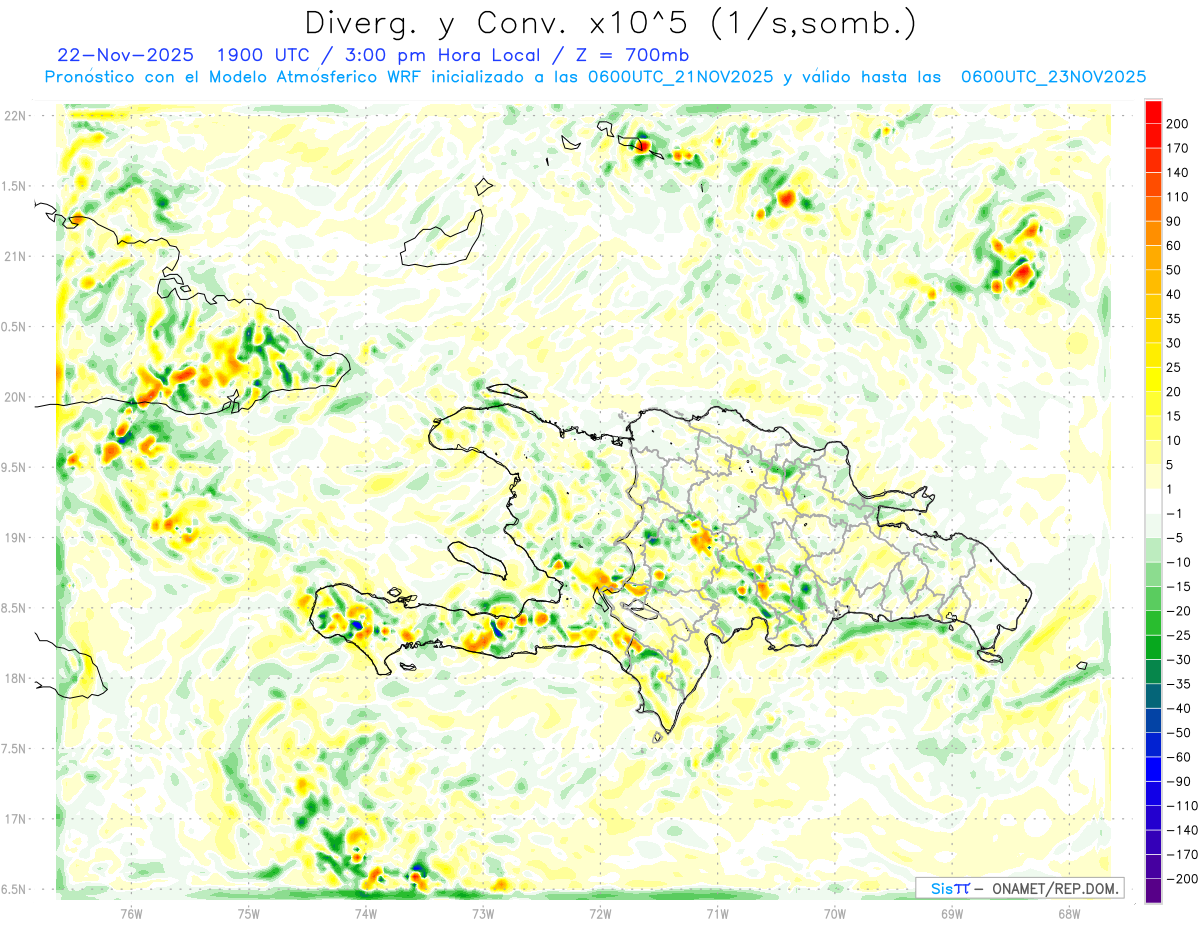This screenshot has height=927, width=1200.
Task: Click the colorbar value "200" at top
Action: (x=1177, y=123)
